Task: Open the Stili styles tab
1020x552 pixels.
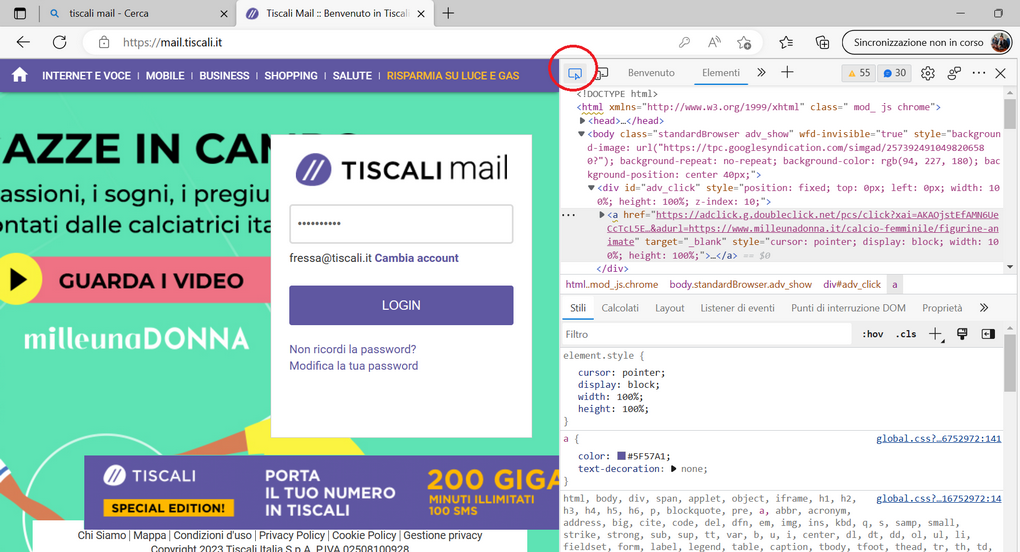Action: tap(578, 308)
